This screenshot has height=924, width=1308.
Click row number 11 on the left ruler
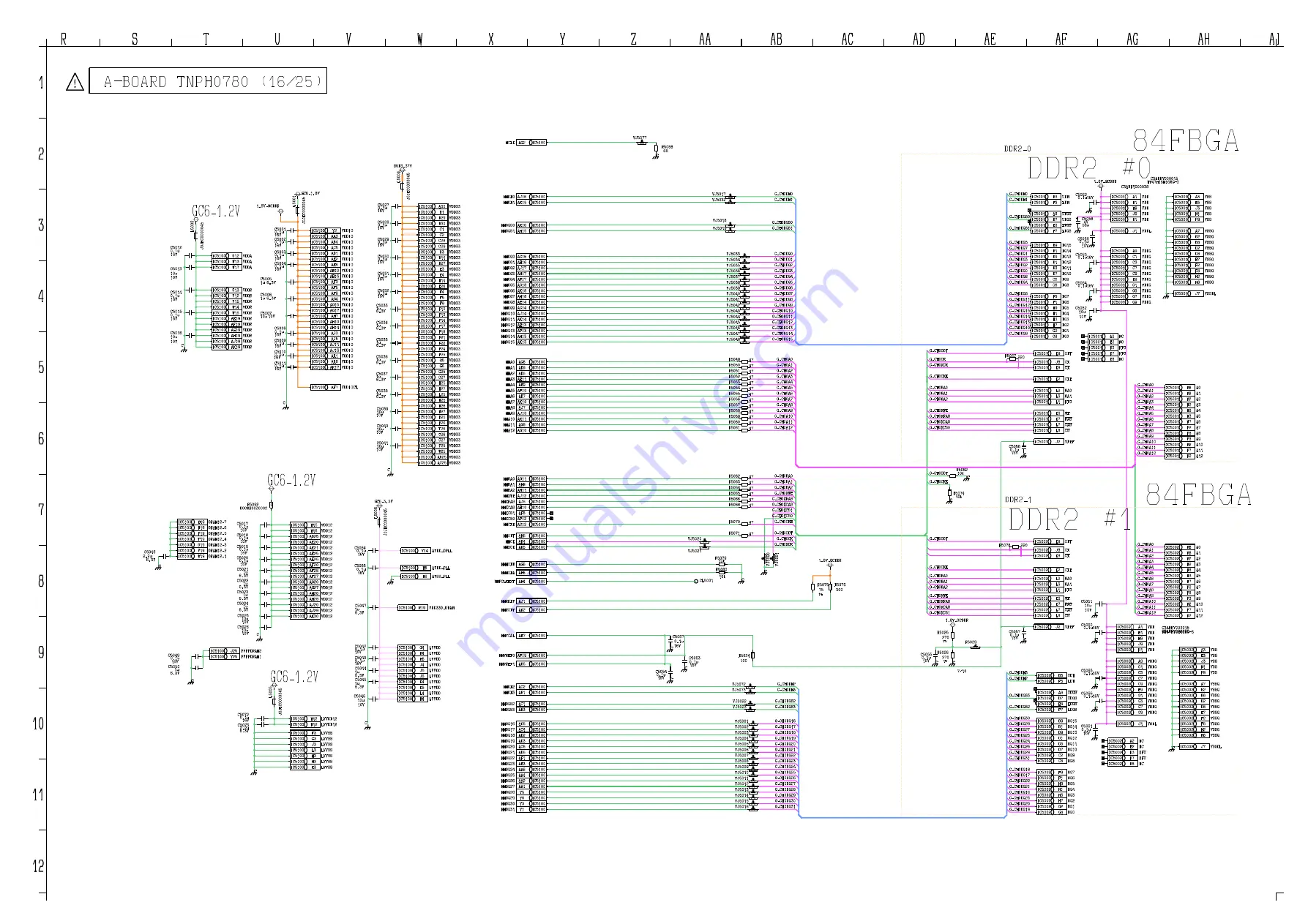tap(39, 795)
